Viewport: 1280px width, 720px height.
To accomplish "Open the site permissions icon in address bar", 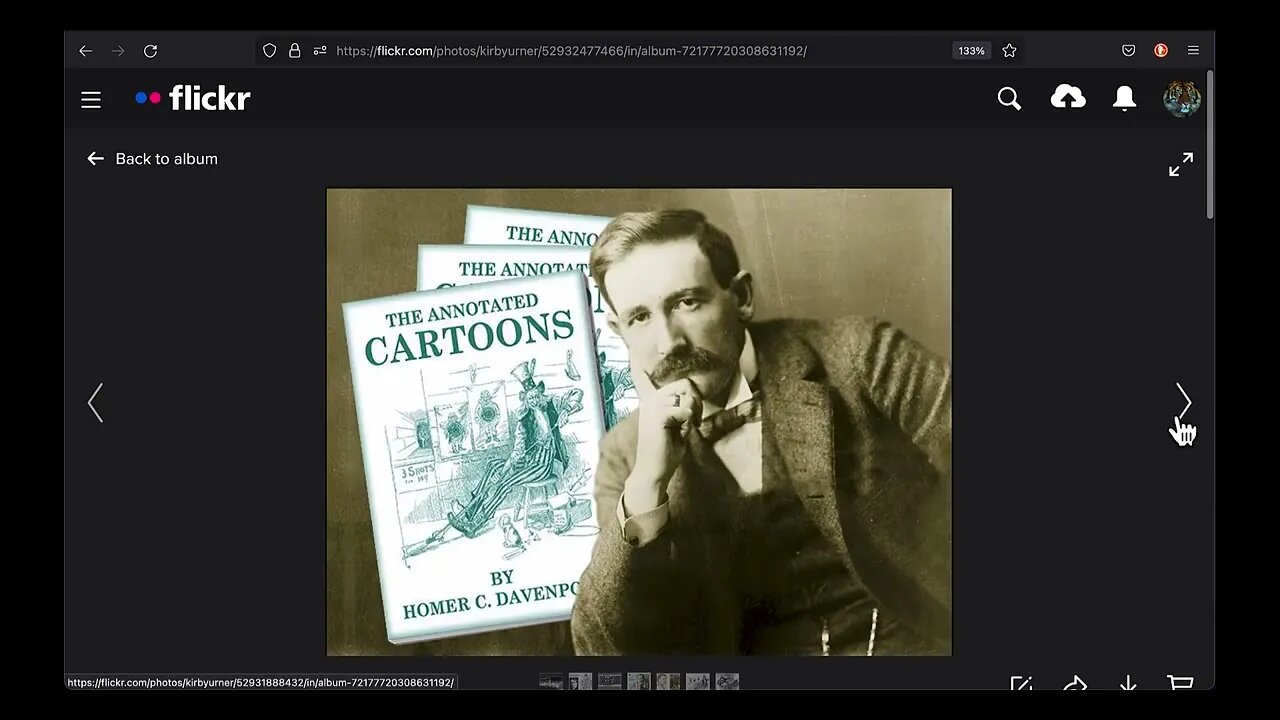I will pyautogui.click(x=320, y=50).
